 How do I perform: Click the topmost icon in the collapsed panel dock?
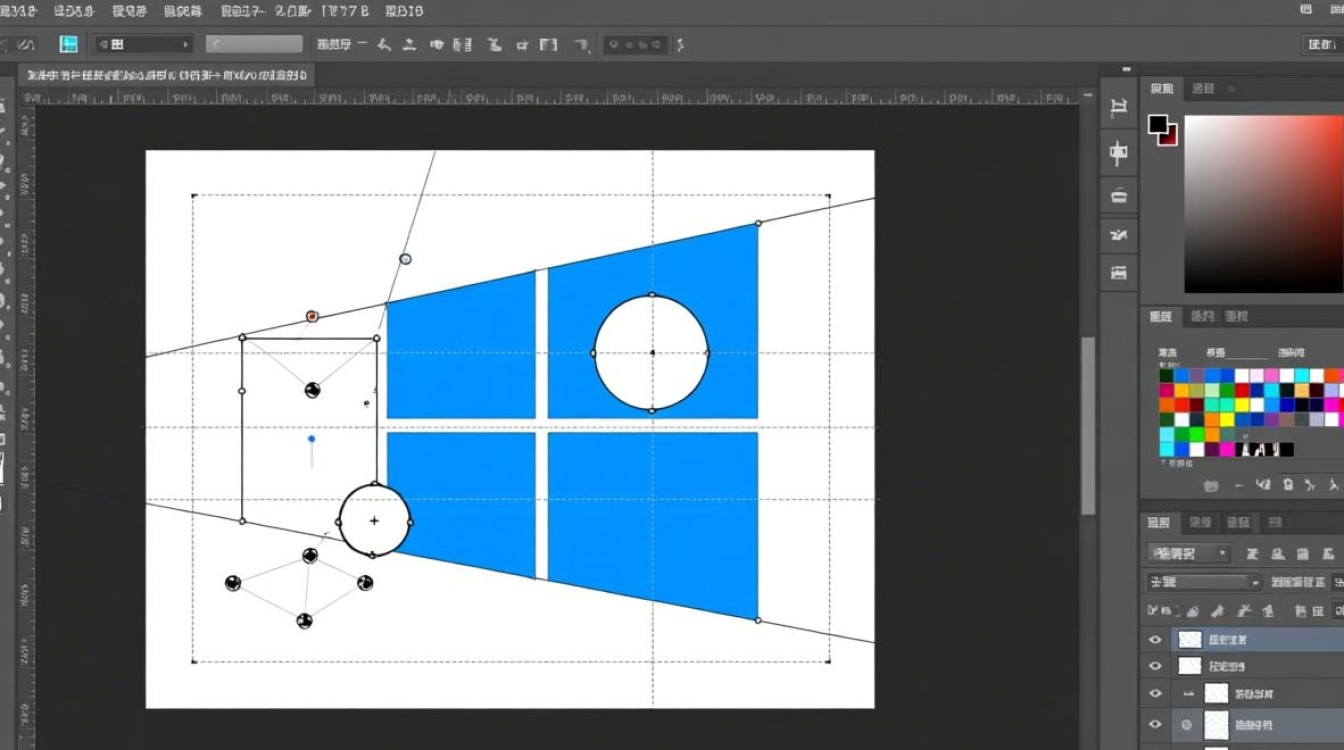pyautogui.click(x=1119, y=109)
